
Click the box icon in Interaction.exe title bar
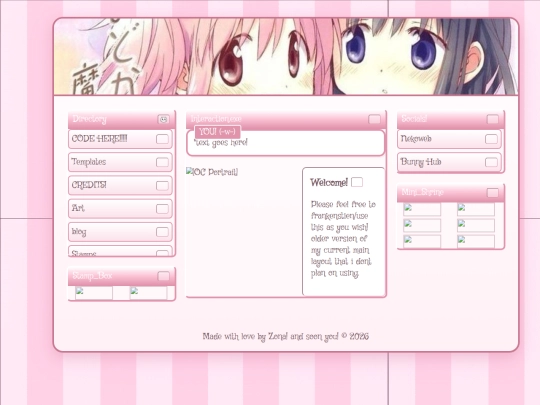374,119
